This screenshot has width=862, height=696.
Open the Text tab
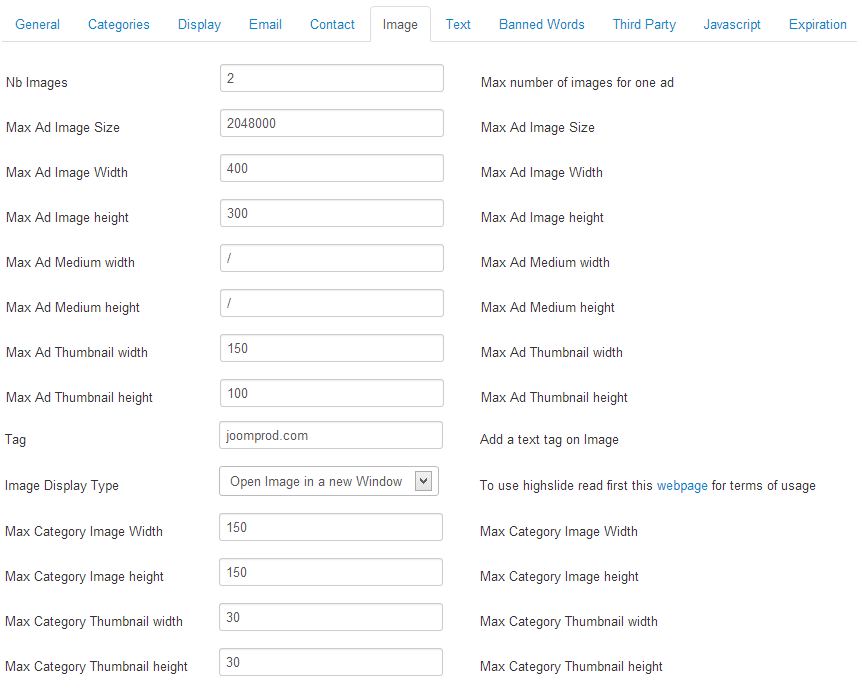pos(458,25)
